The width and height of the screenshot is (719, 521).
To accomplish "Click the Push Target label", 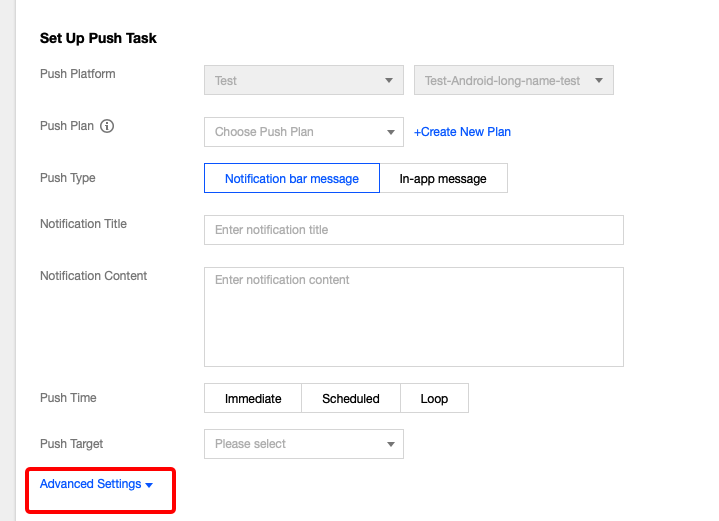I will (71, 444).
